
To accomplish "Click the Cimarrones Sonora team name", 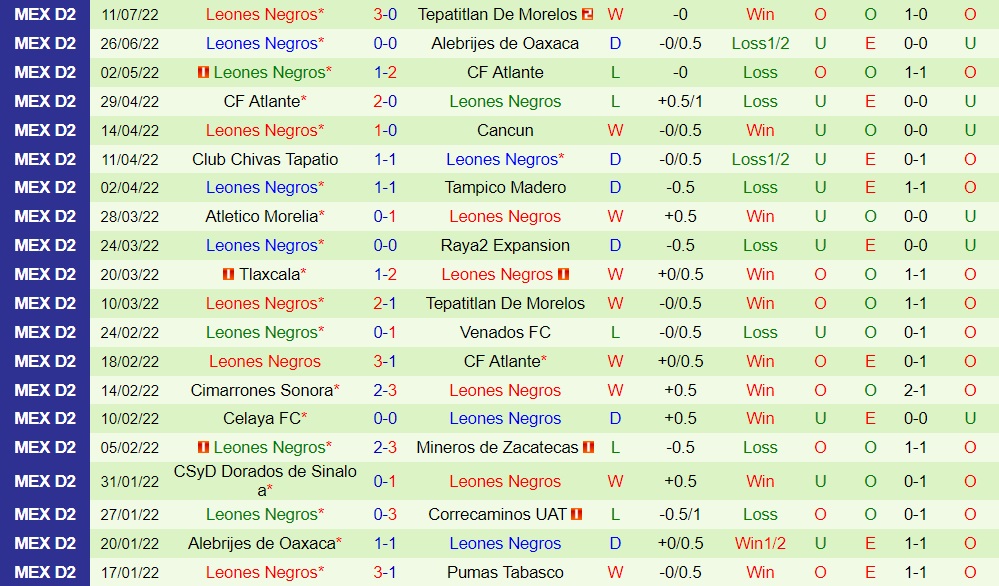I will click(x=262, y=391).
